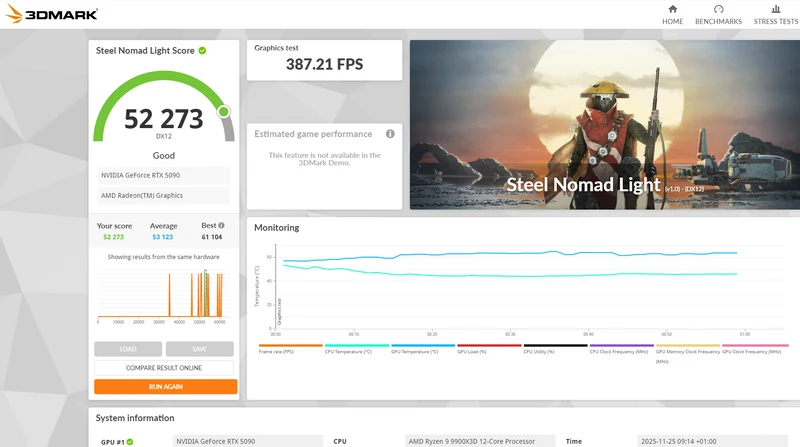Open the Home section
This screenshot has width=800, height=447.
(x=672, y=15)
